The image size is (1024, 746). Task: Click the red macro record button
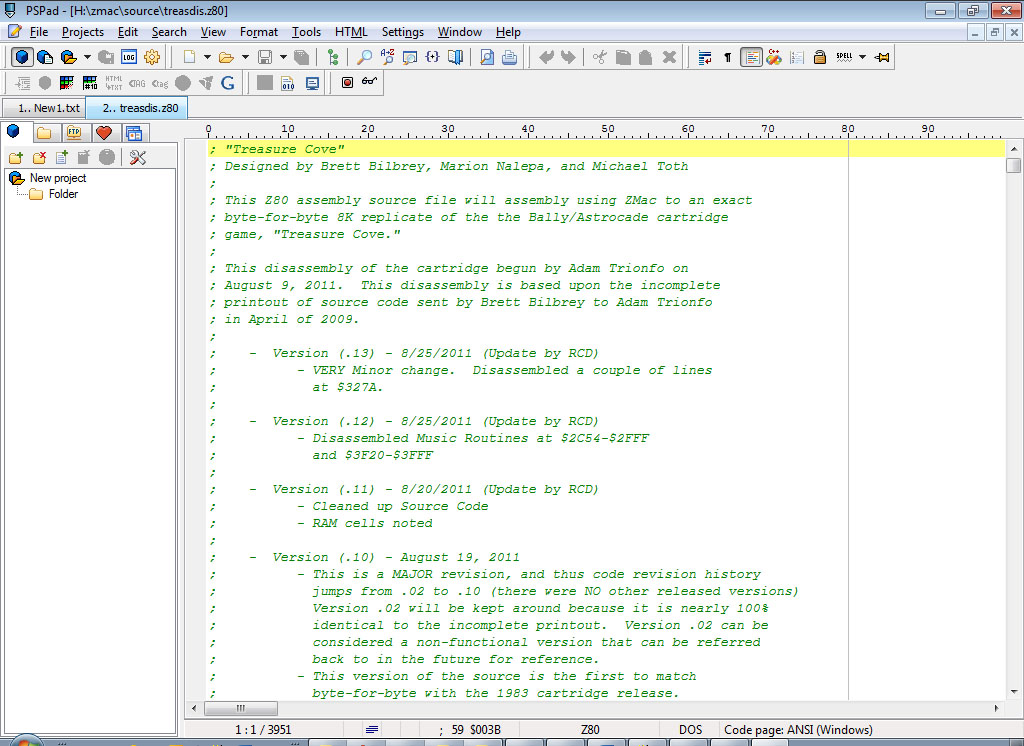pos(347,83)
